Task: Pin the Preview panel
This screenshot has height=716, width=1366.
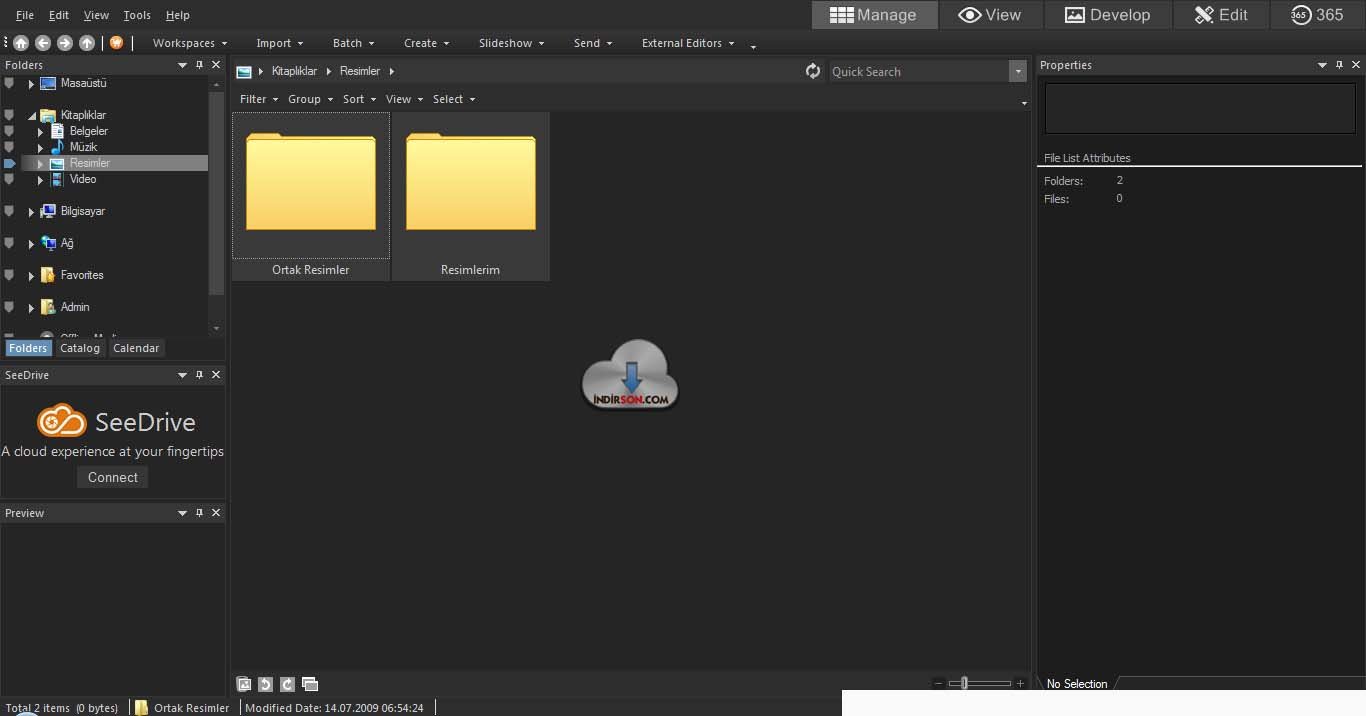Action: 199,513
